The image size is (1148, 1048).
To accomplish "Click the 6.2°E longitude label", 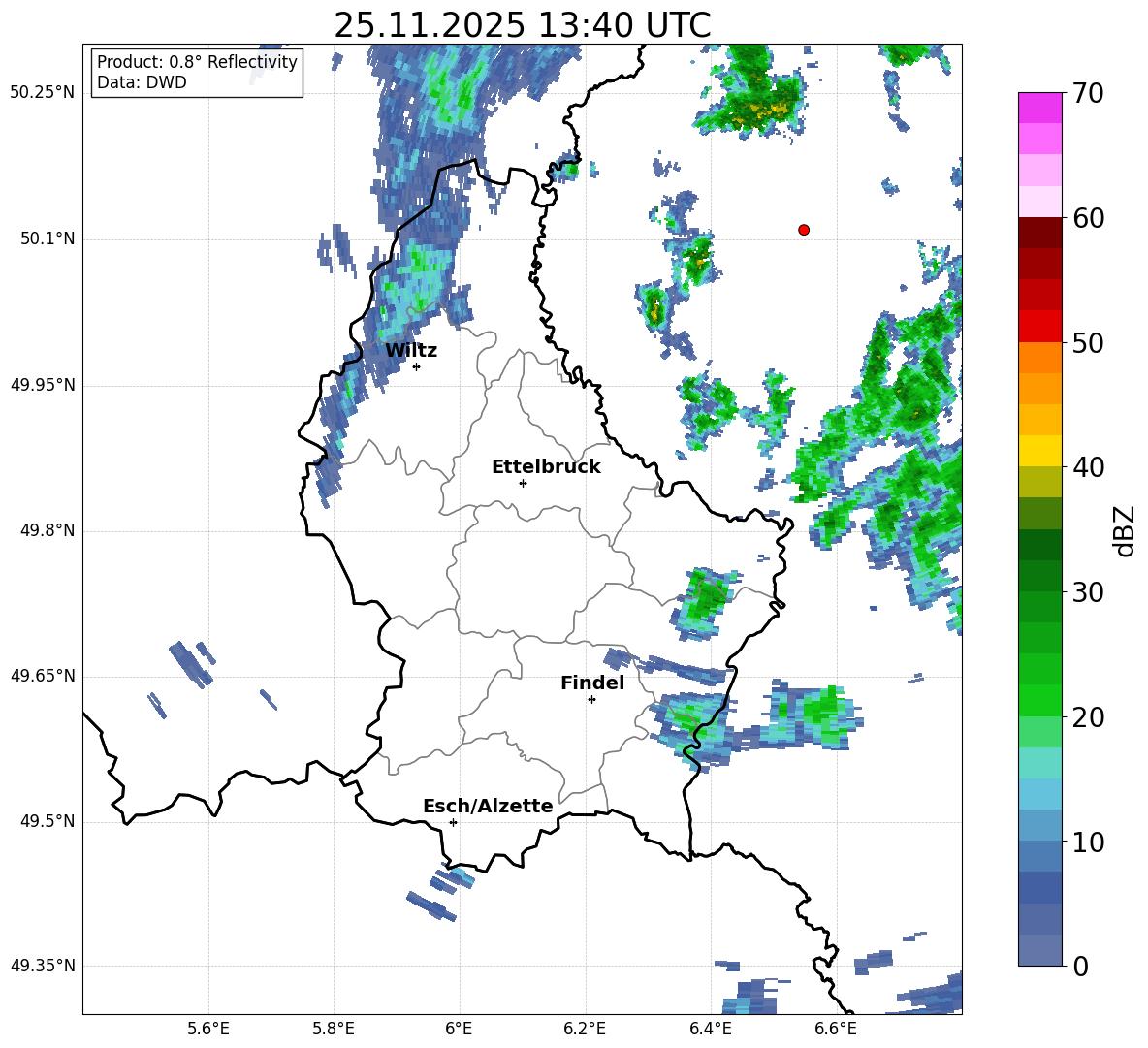I will 585,1029.
